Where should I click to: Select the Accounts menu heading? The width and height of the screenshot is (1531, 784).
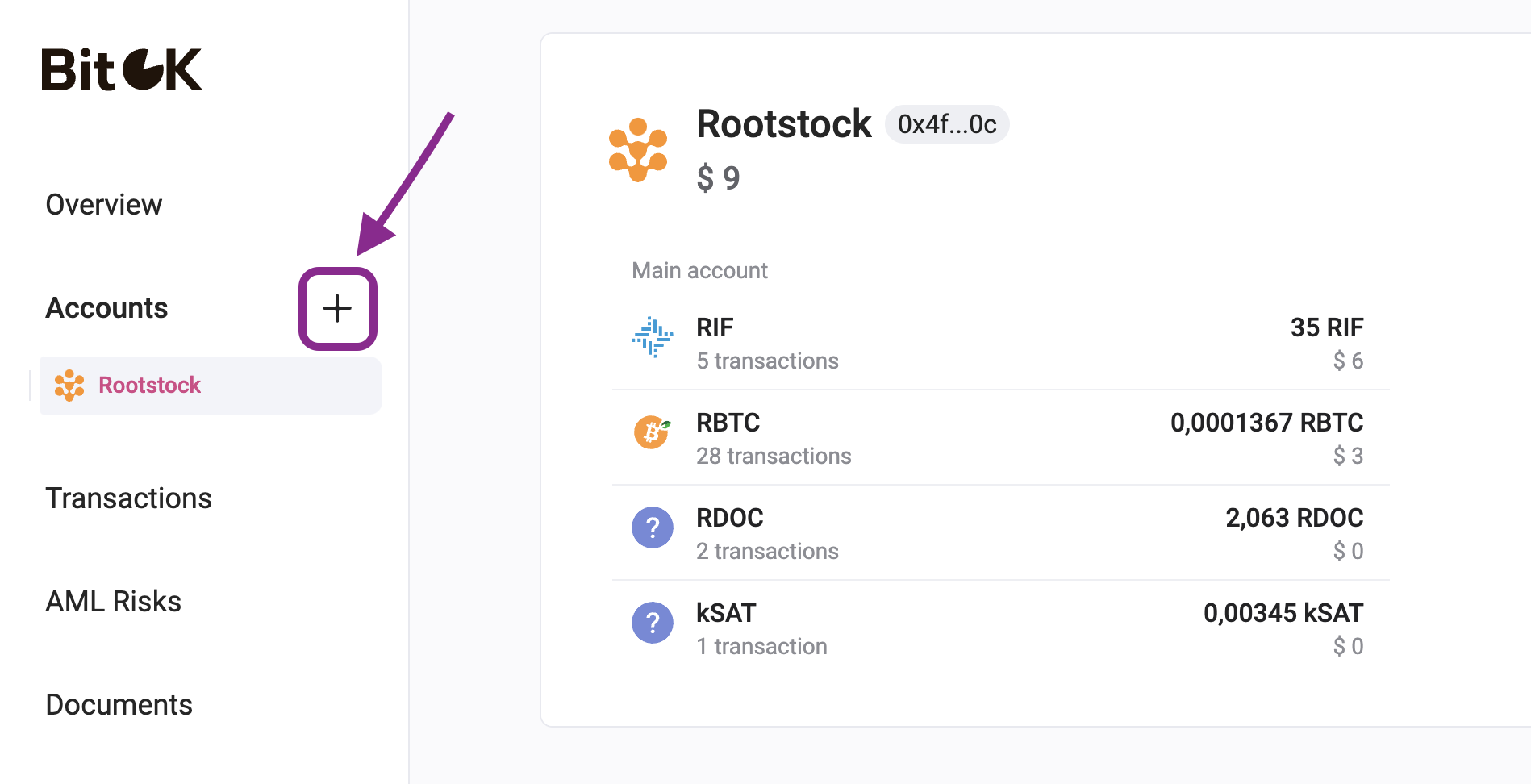(107, 308)
